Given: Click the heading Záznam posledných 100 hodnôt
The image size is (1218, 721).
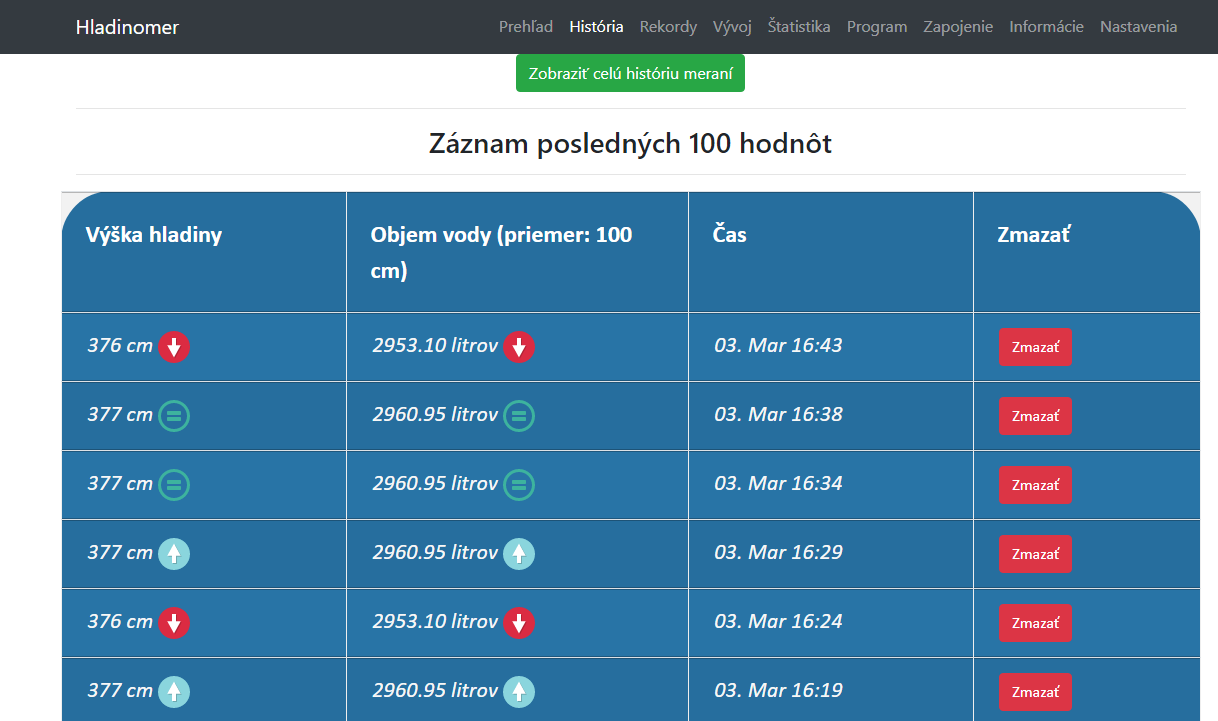Looking at the screenshot, I should pos(630,143).
